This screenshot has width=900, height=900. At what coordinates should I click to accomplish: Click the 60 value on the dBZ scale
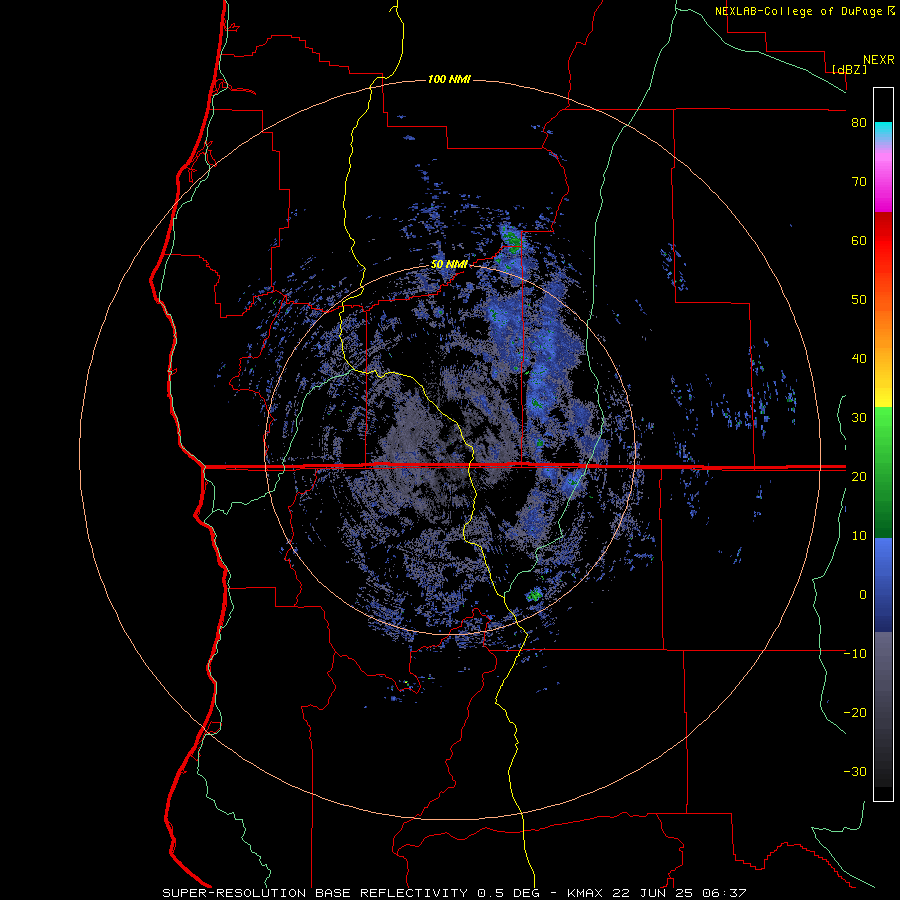tap(859, 240)
